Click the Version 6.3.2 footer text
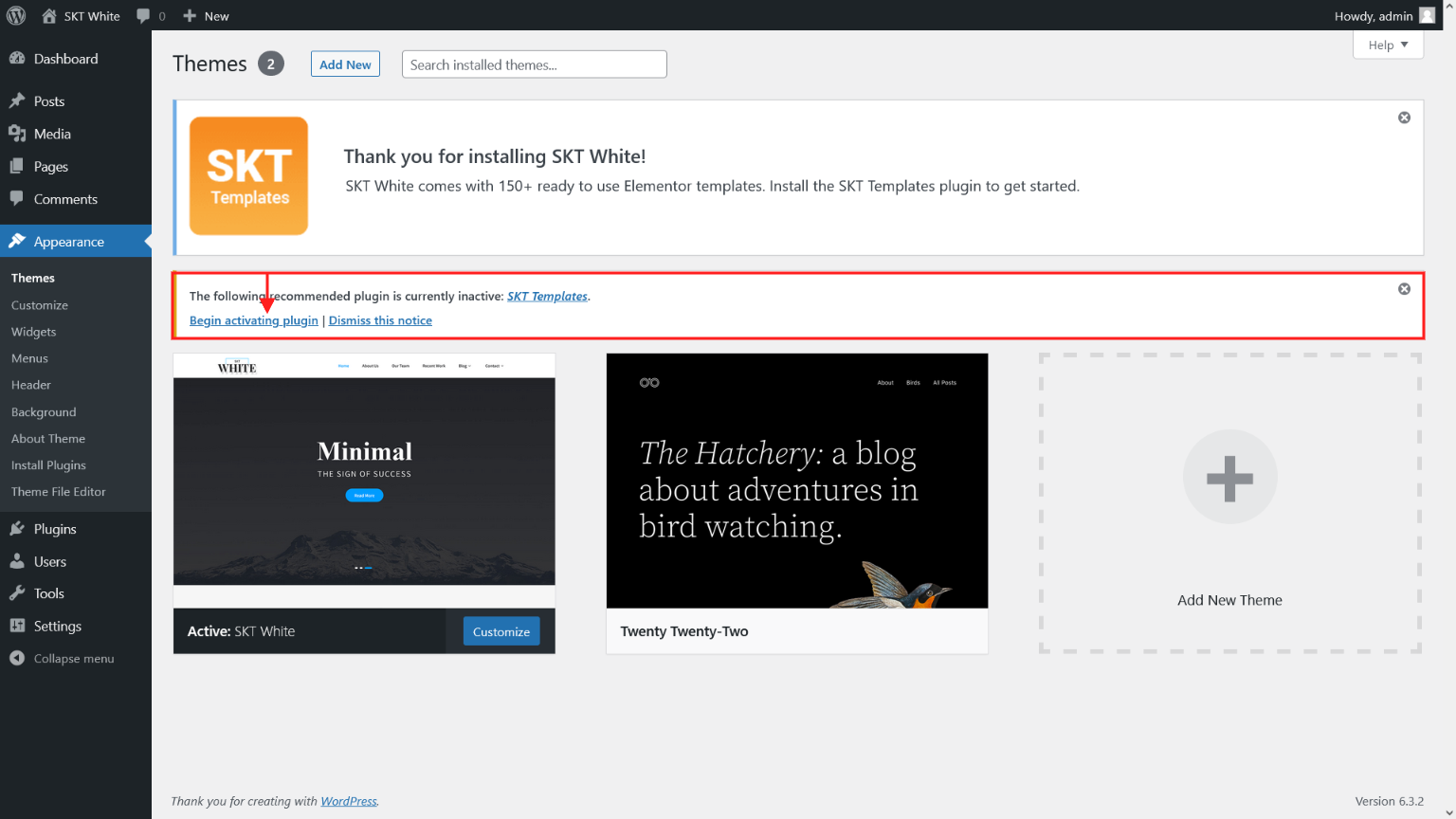 [1390, 801]
